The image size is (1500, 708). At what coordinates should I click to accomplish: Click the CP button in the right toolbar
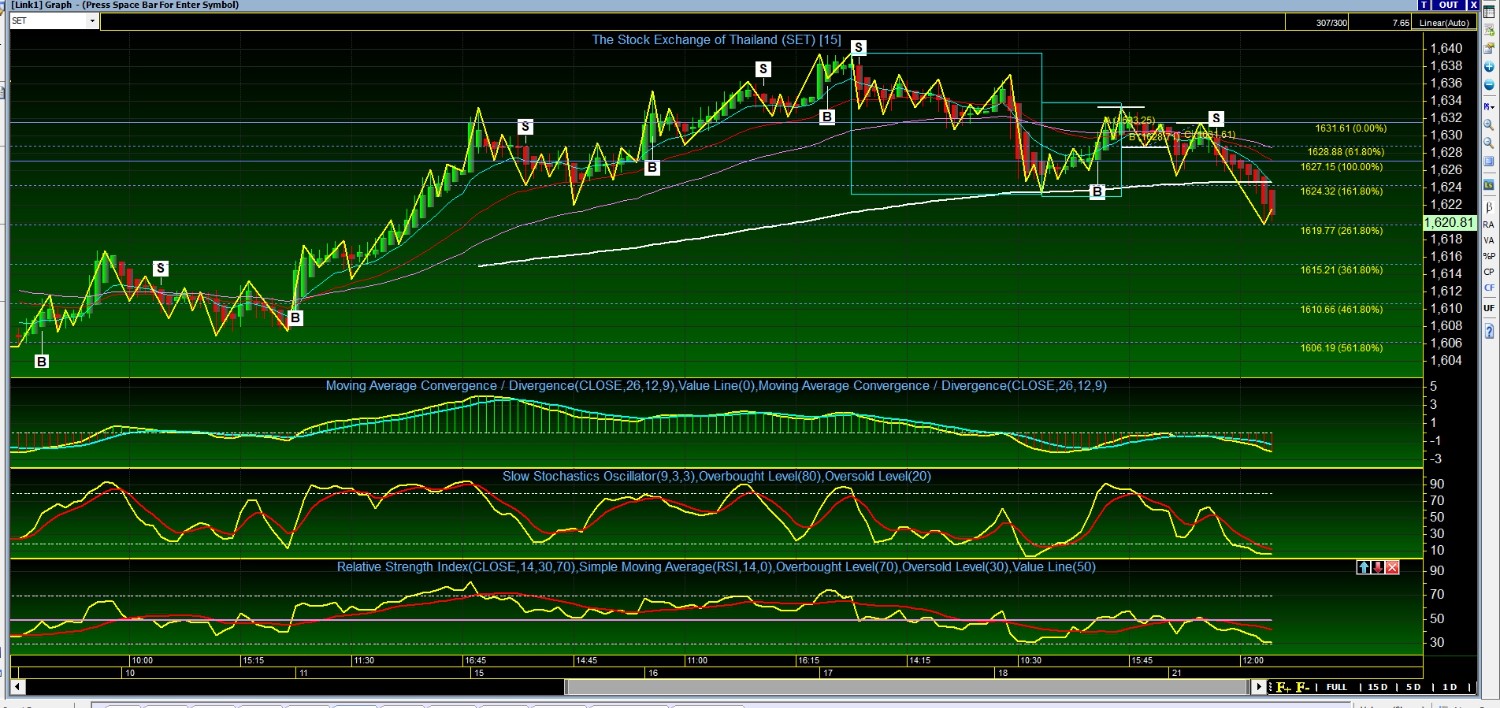[x=1489, y=272]
